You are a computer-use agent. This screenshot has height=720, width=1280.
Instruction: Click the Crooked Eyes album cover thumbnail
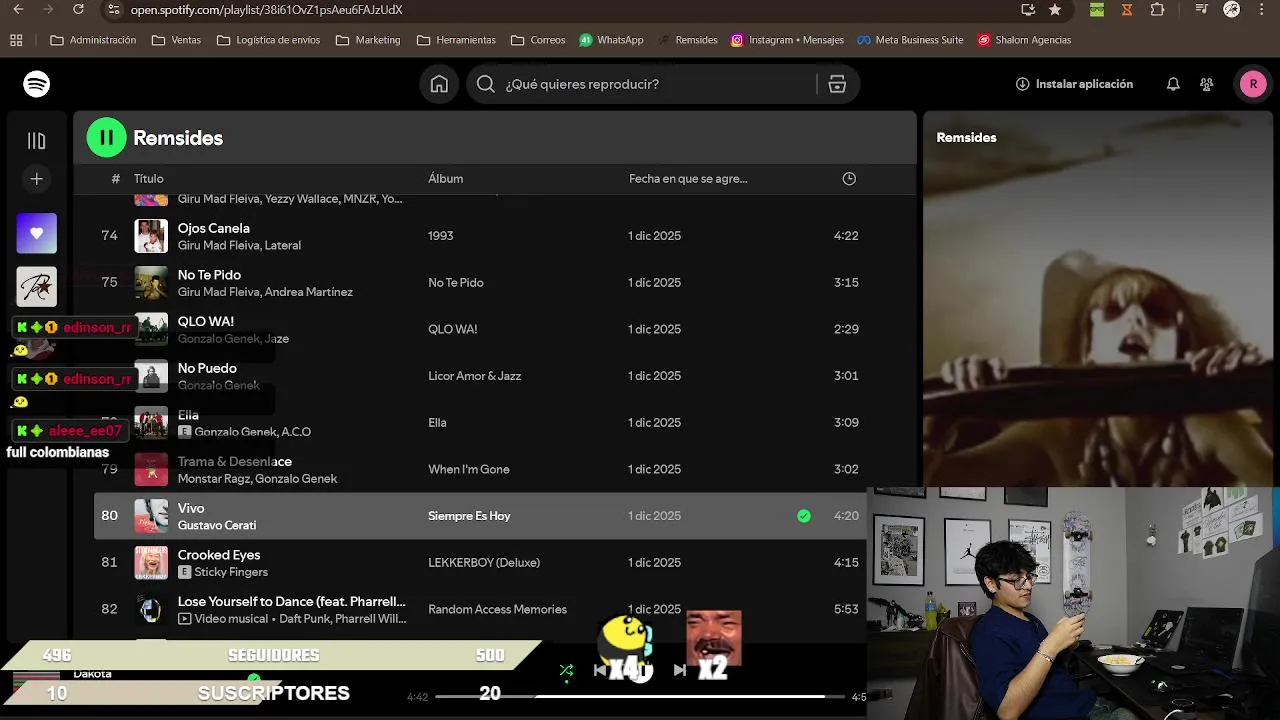point(151,562)
